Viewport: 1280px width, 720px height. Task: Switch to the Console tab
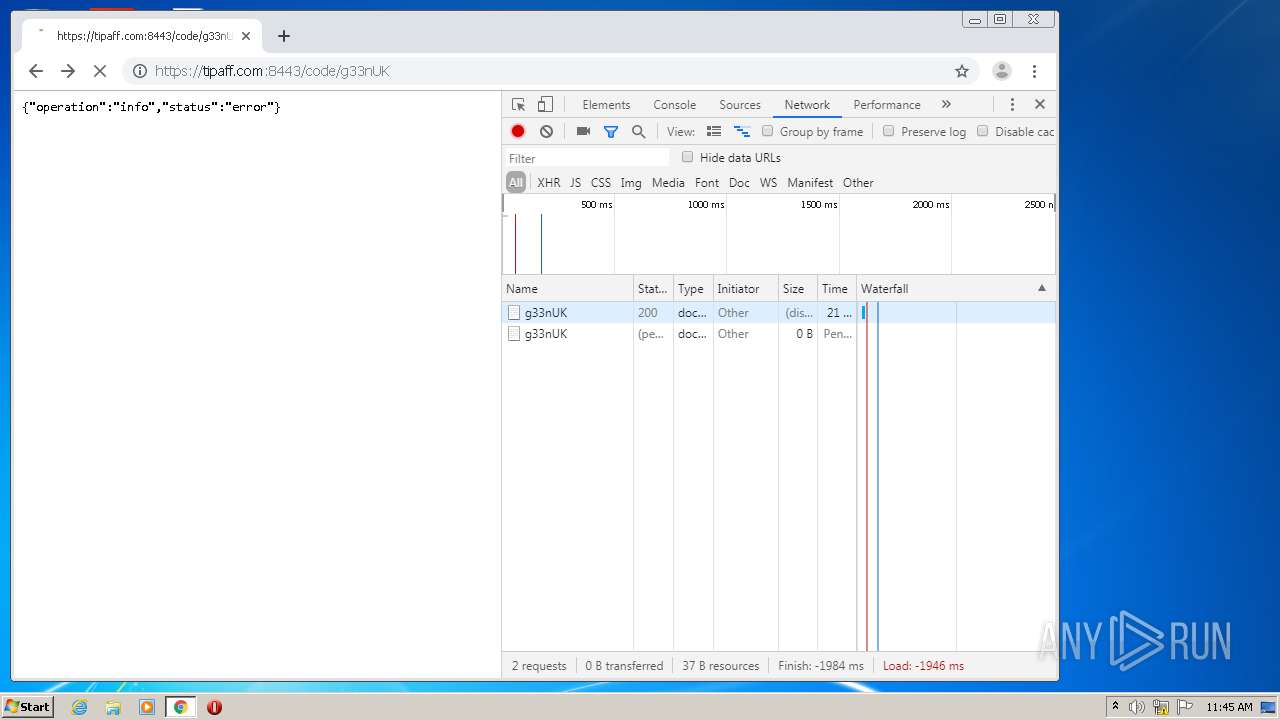(675, 104)
